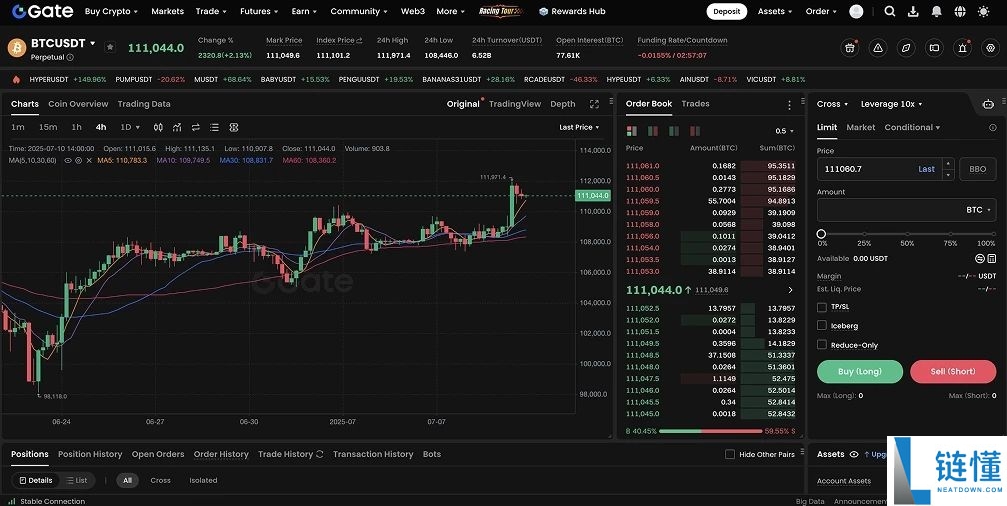1007x506 pixels.
Task: Expand the Cross margin mode dropdown
Action: point(832,104)
